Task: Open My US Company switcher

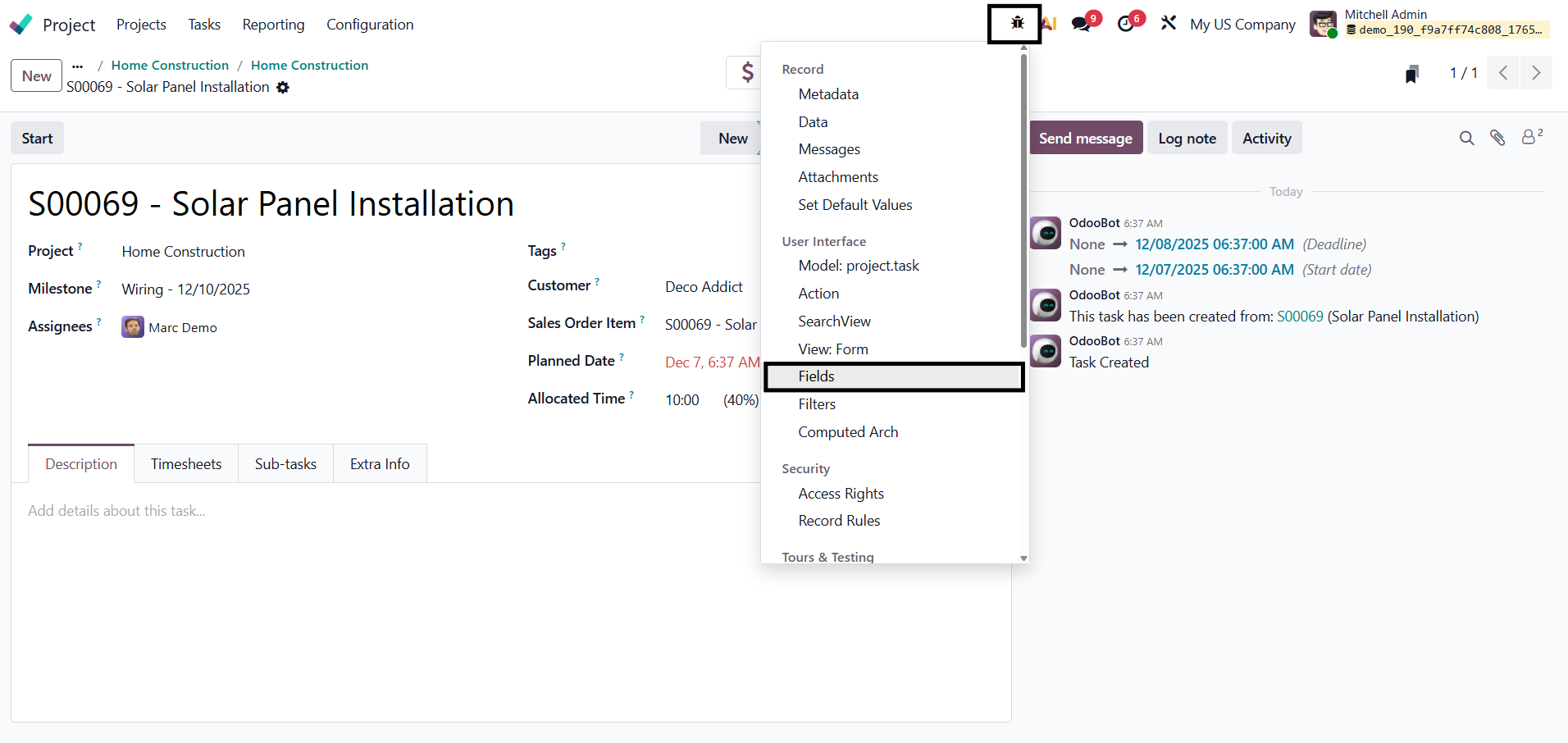Action: pos(1242,25)
